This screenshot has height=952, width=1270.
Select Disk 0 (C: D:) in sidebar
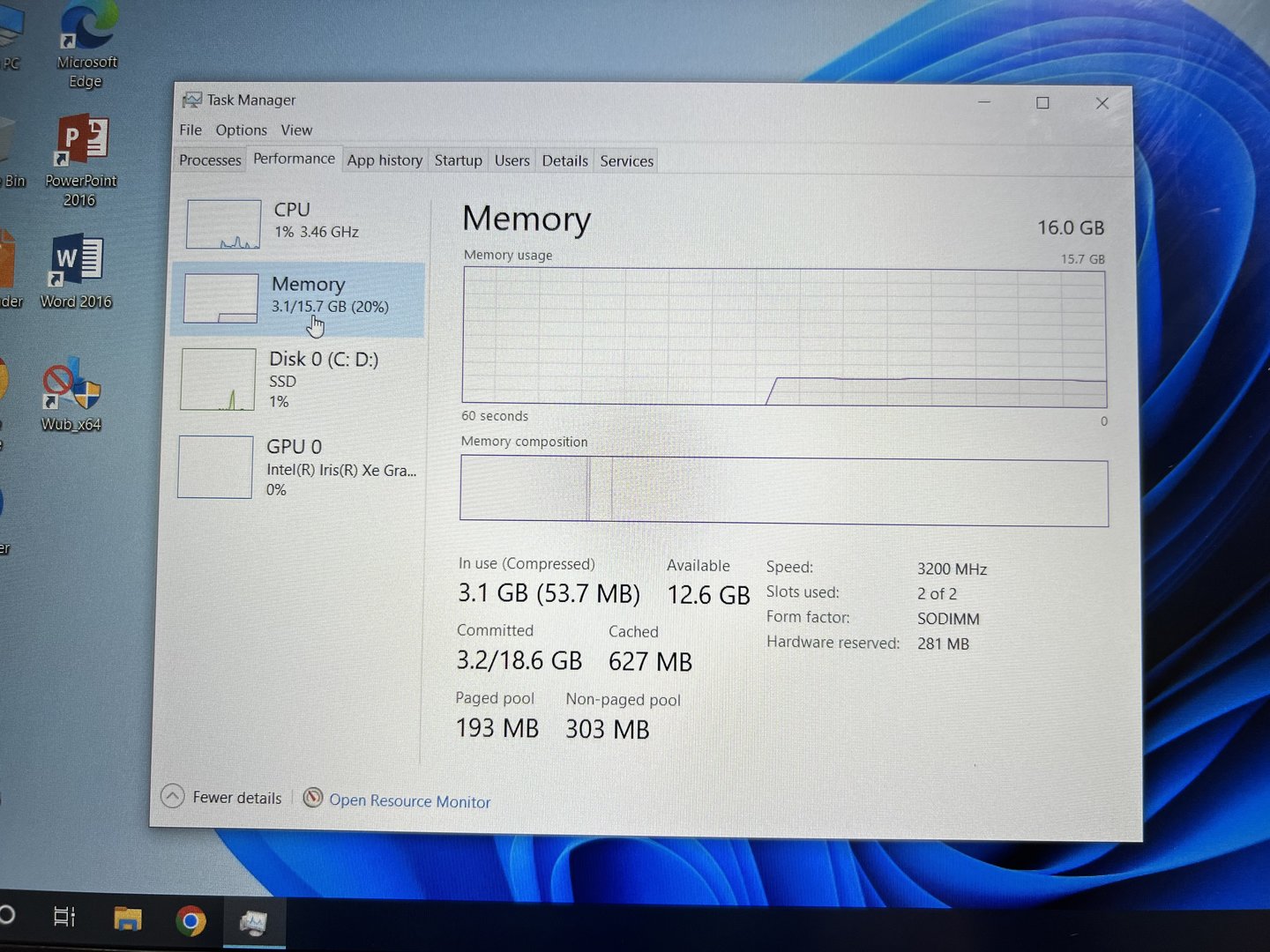pos(323,360)
